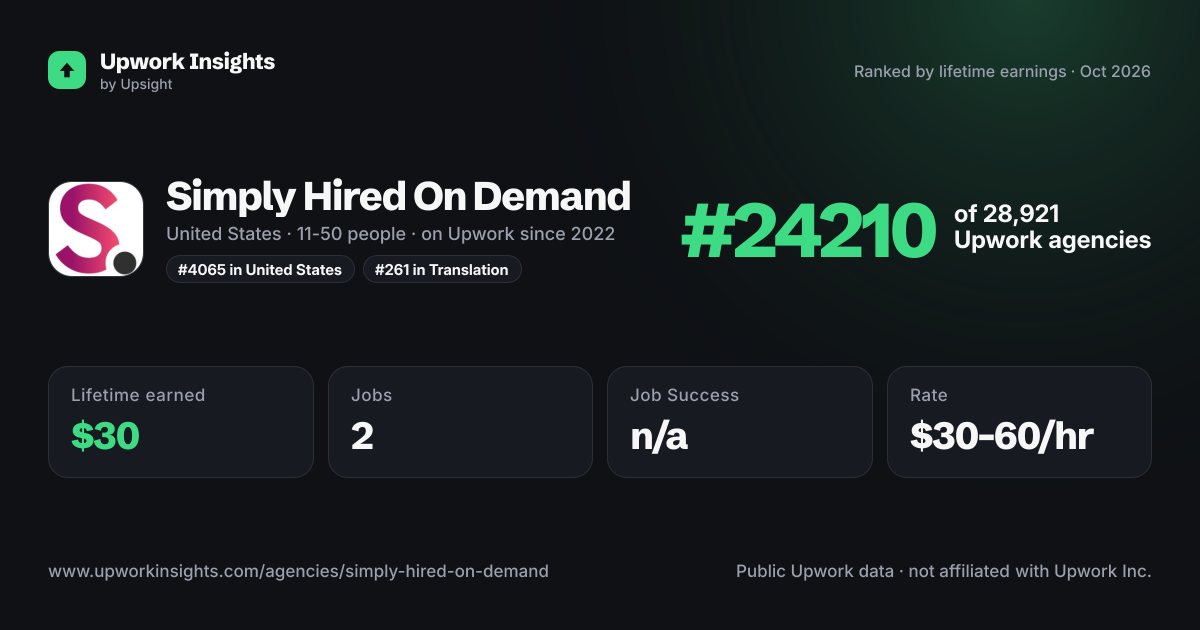Click the Rate card label

tap(929, 395)
